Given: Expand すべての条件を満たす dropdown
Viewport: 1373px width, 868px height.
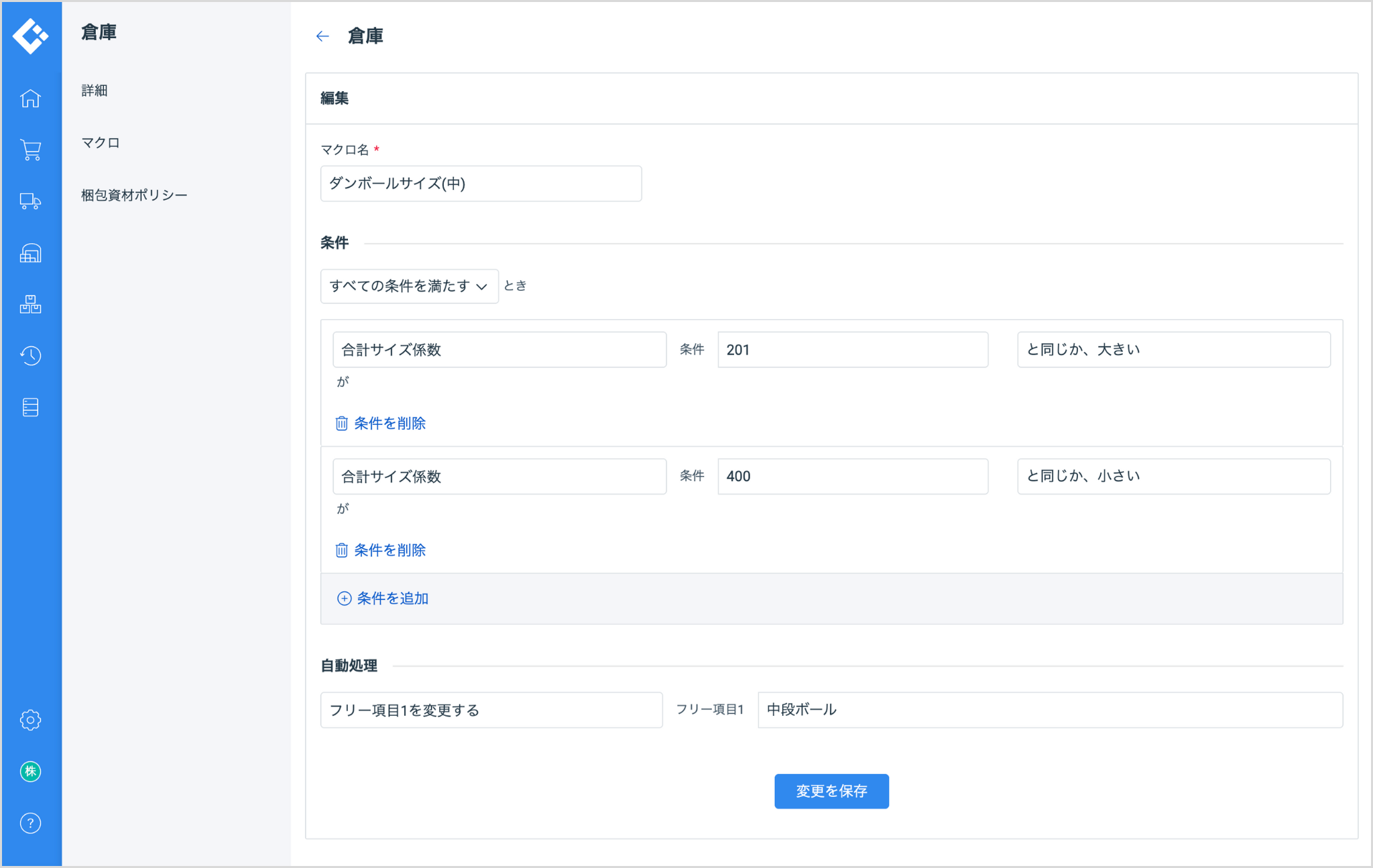Looking at the screenshot, I should click(409, 286).
